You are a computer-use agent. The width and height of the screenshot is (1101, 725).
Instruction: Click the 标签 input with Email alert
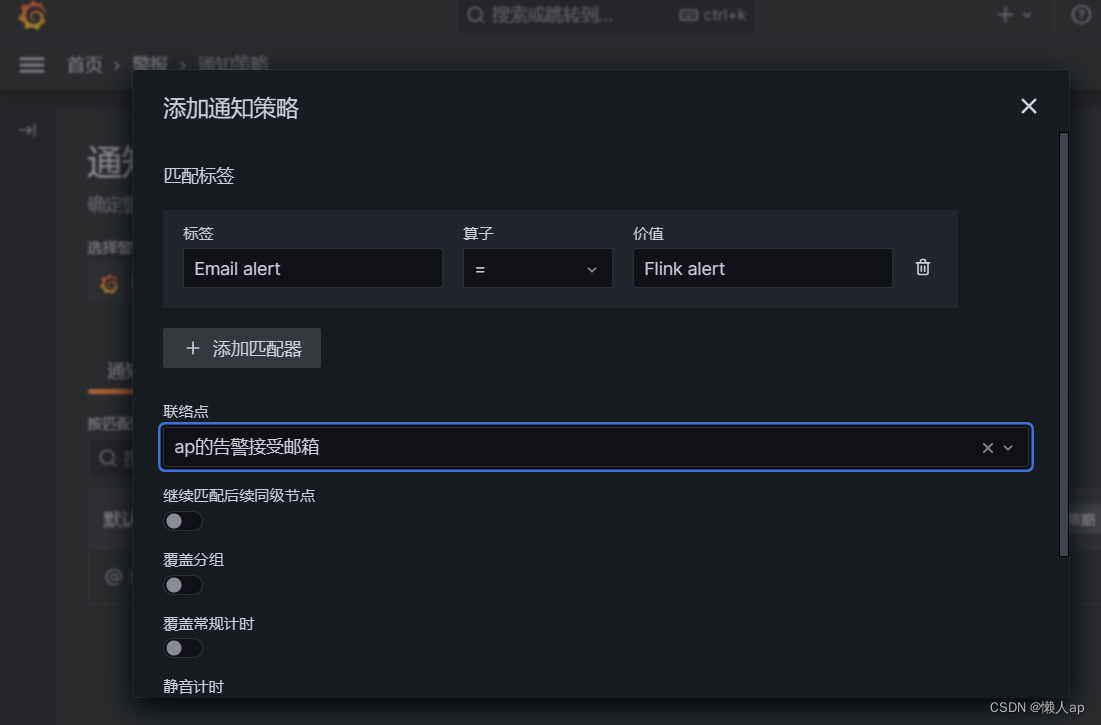pos(312,268)
